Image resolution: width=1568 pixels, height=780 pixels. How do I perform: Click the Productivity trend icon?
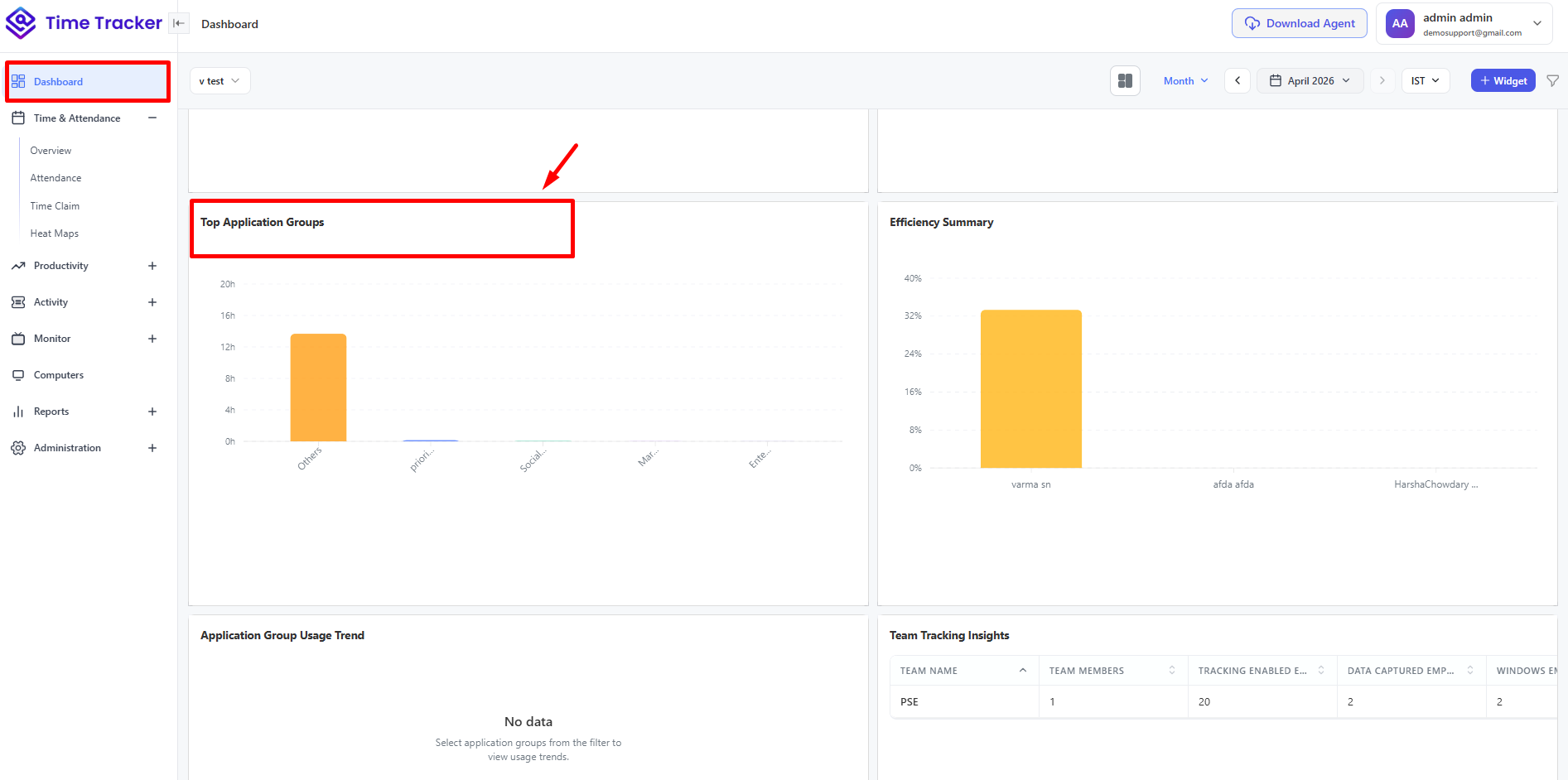coord(18,266)
